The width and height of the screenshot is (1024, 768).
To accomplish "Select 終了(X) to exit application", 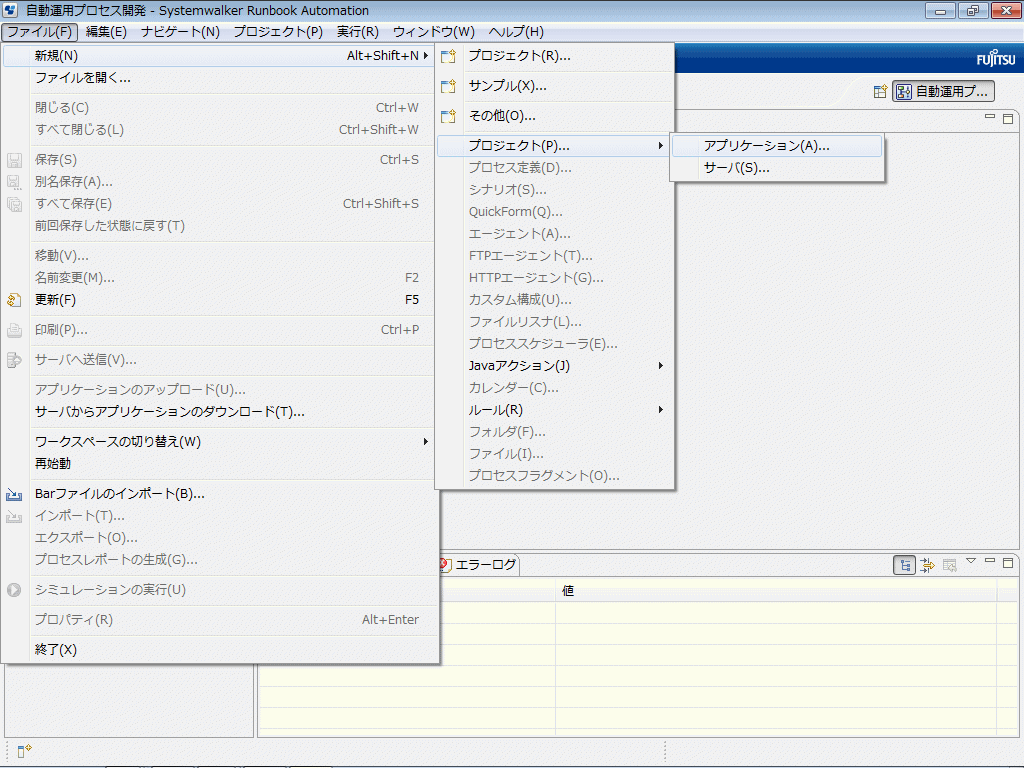I will (56, 650).
